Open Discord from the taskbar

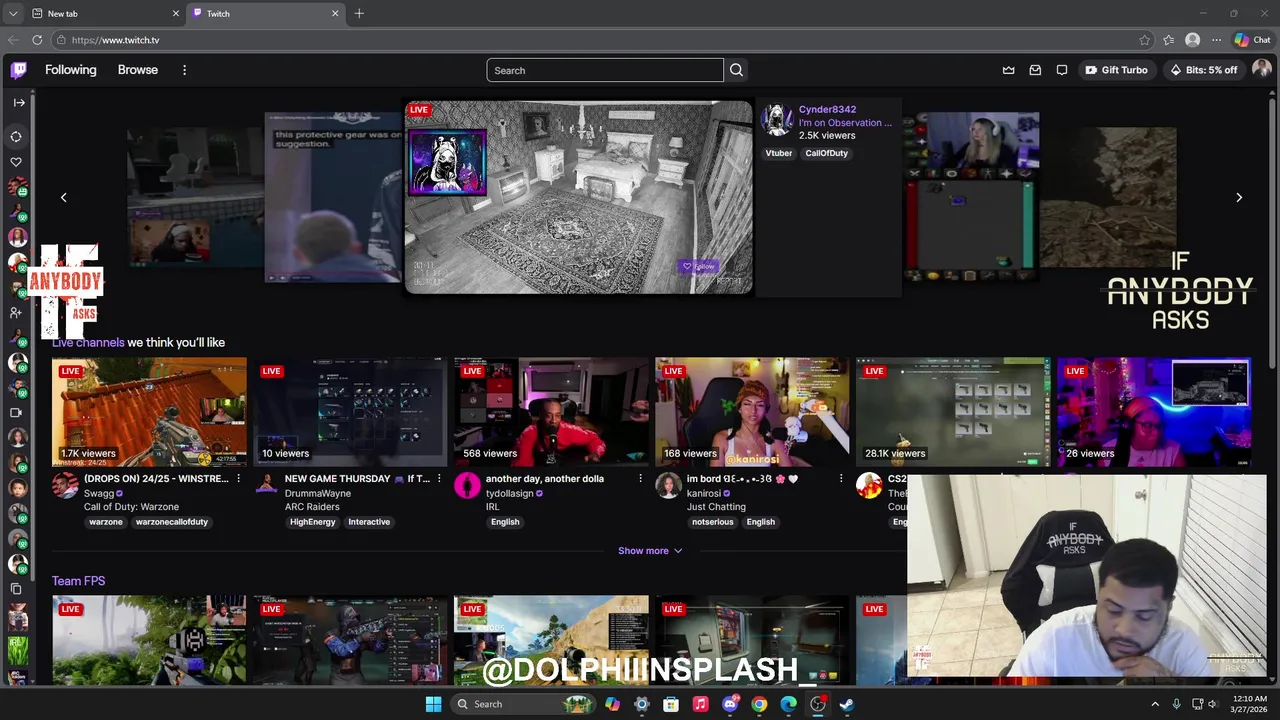730,704
